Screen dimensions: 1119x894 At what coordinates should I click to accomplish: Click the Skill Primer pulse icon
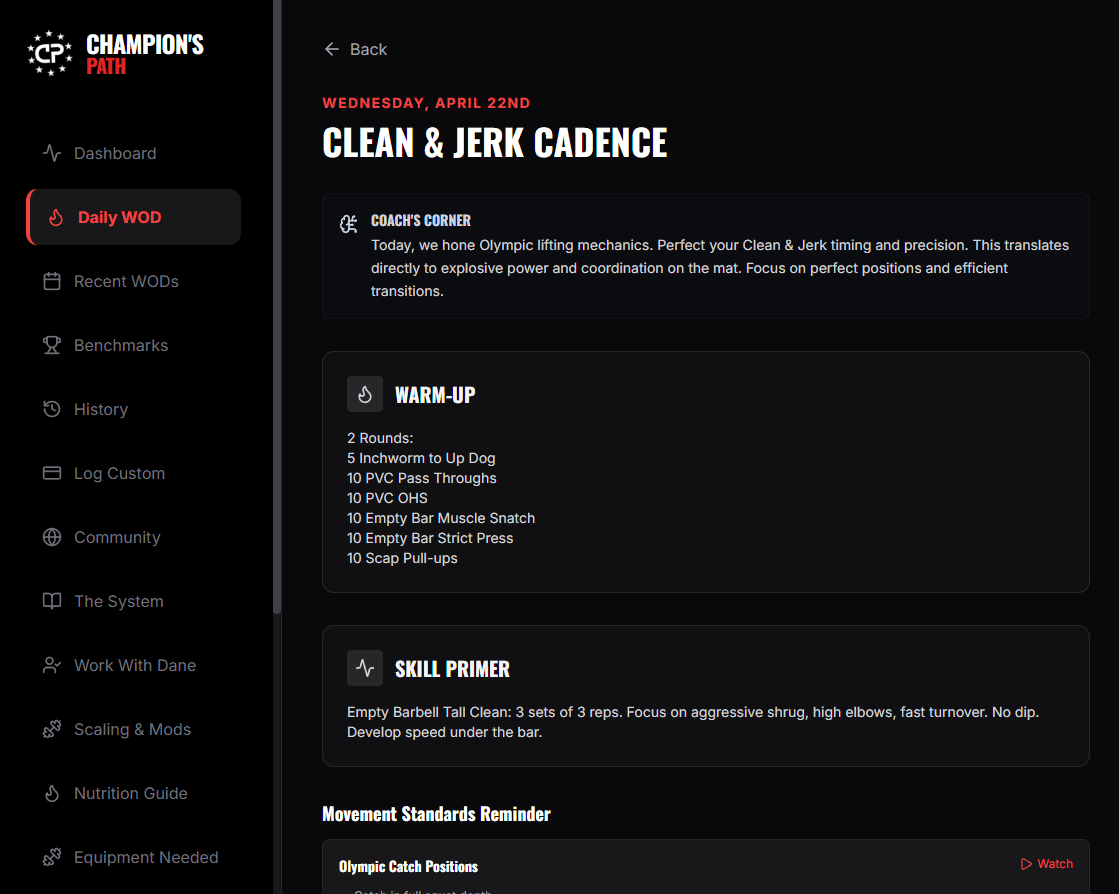click(x=365, y=668)
